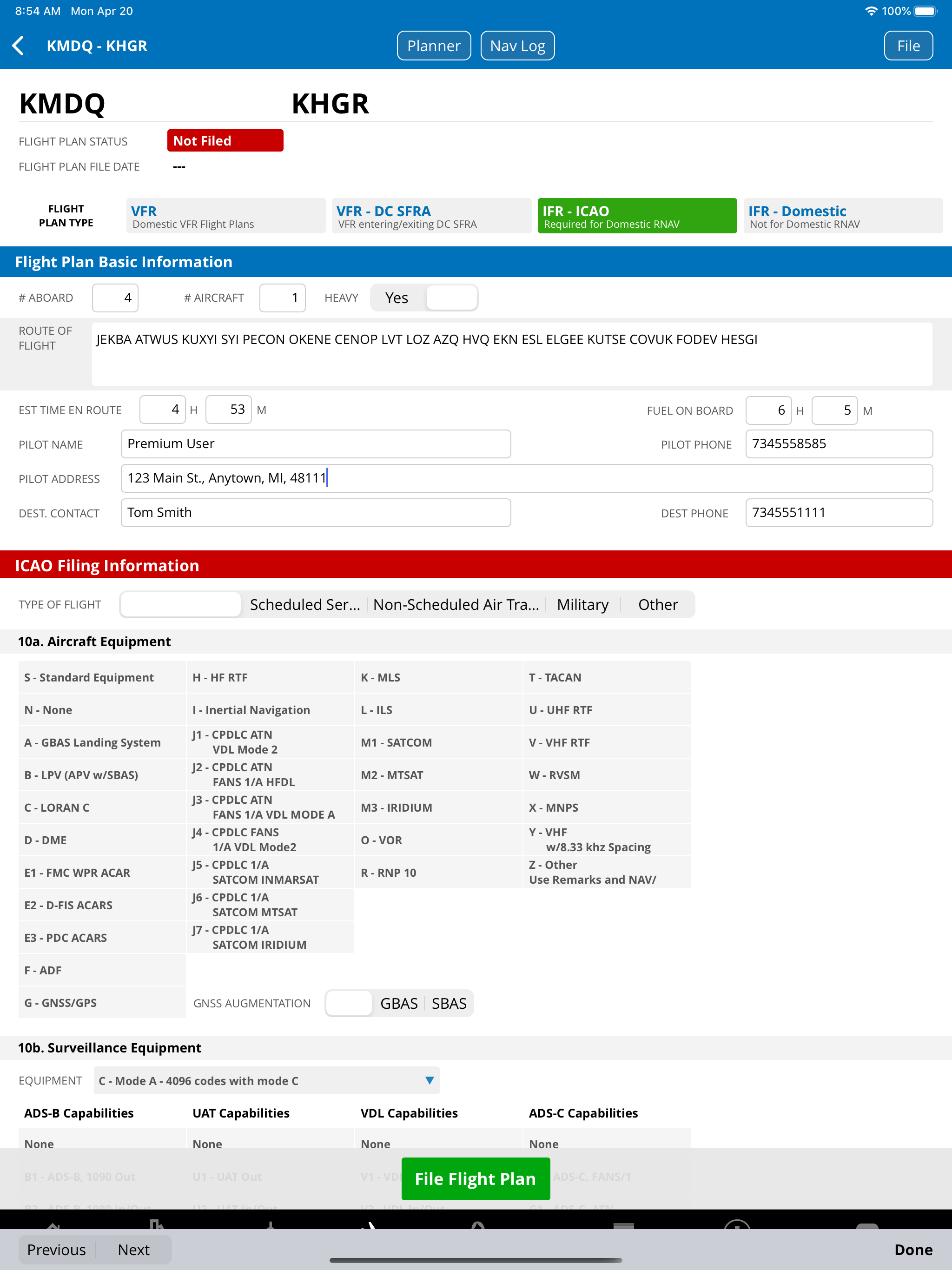Screen dimensions: 952x1270
Task: Toggle M1 - SATCOM equipment
Action: [x=438, y=742]
